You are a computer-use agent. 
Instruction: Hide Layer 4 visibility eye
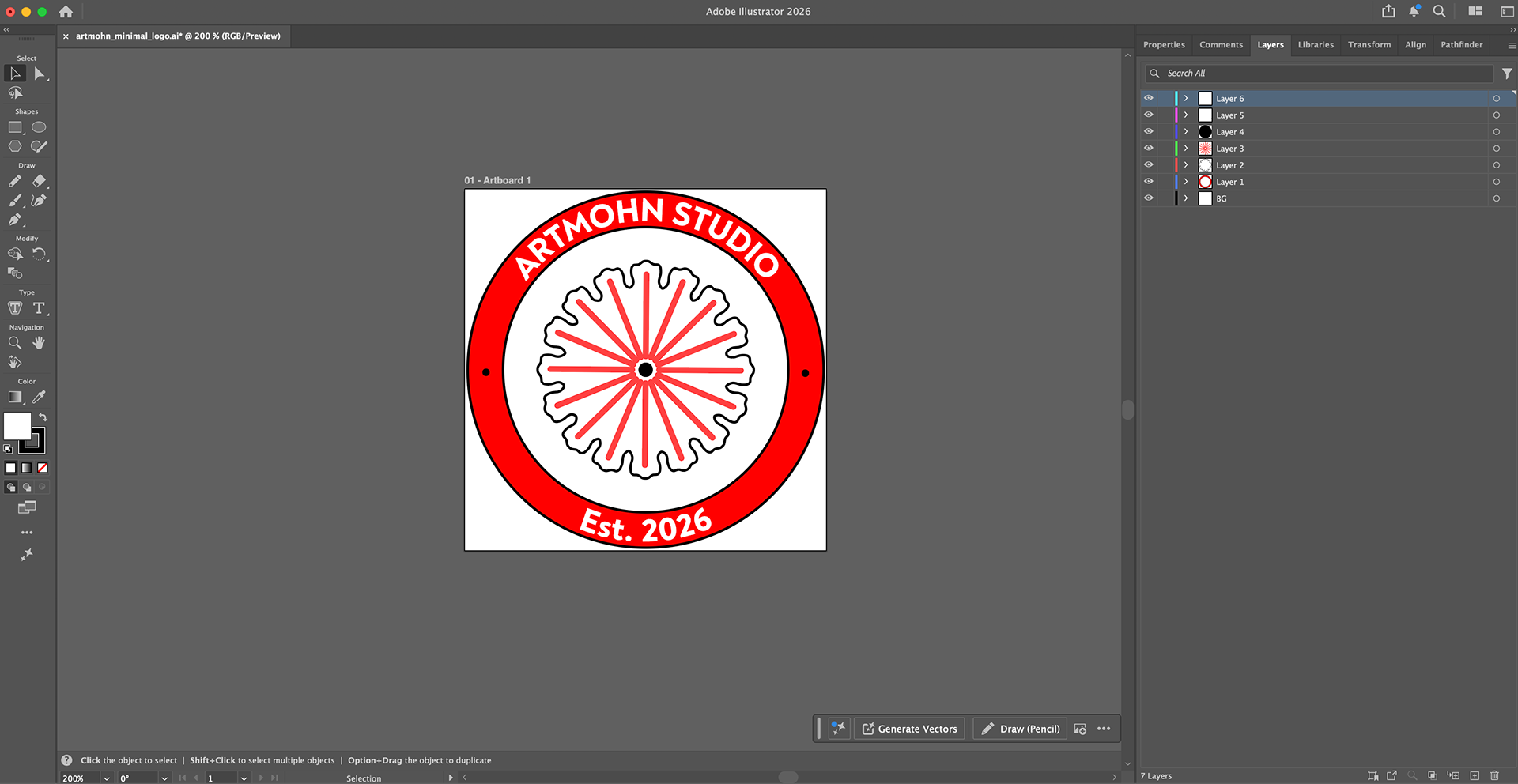1149,131
